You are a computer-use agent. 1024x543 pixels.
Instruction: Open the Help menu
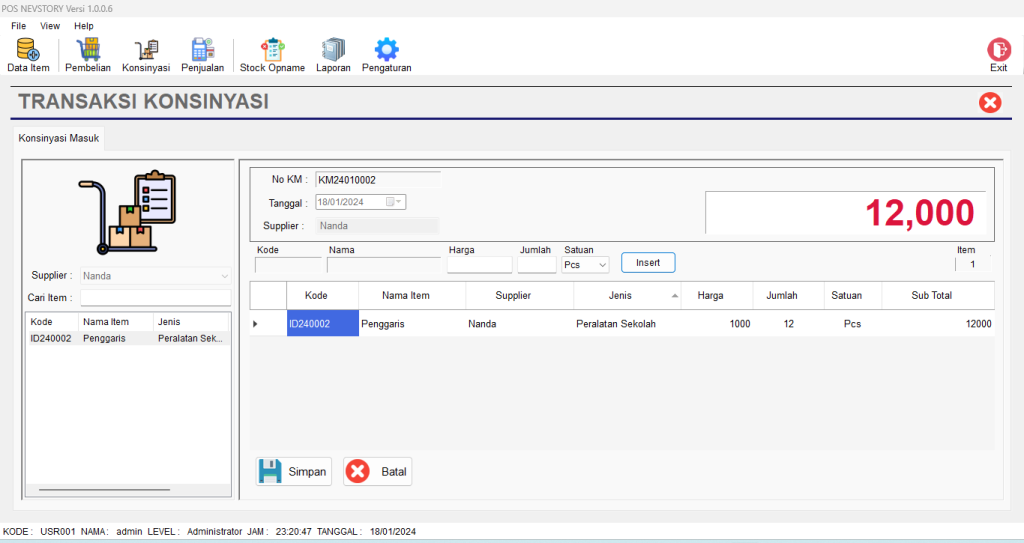point(84,26)
